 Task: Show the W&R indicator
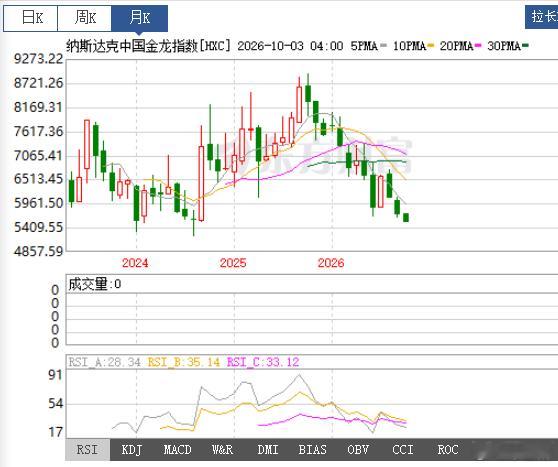222,450
